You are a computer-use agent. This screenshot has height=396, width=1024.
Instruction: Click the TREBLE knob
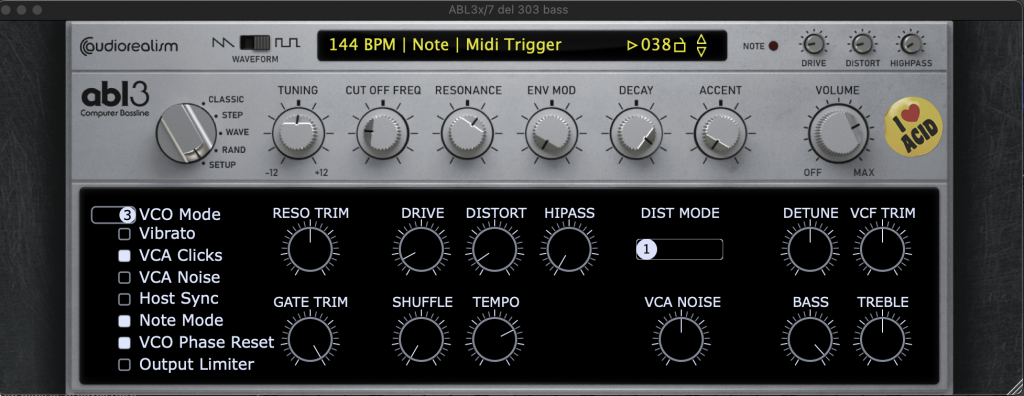(x=882, y=340)
